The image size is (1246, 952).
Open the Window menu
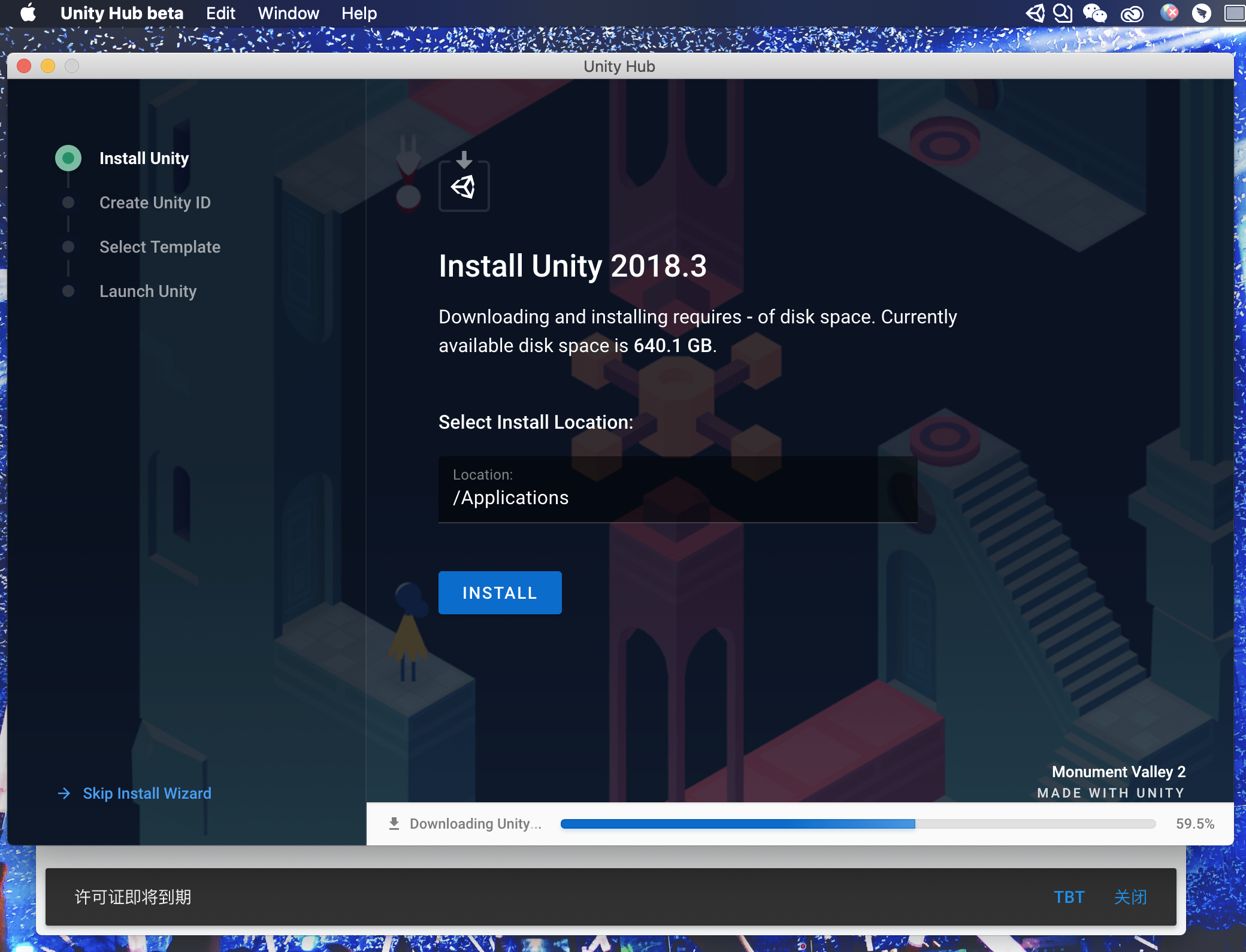coord(288,13)
